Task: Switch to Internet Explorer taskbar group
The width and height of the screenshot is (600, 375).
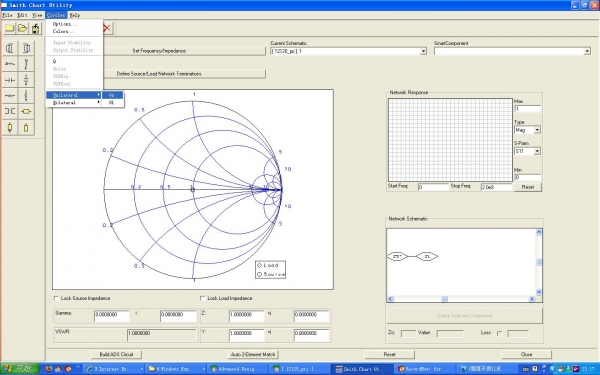Action: point(114,369)
